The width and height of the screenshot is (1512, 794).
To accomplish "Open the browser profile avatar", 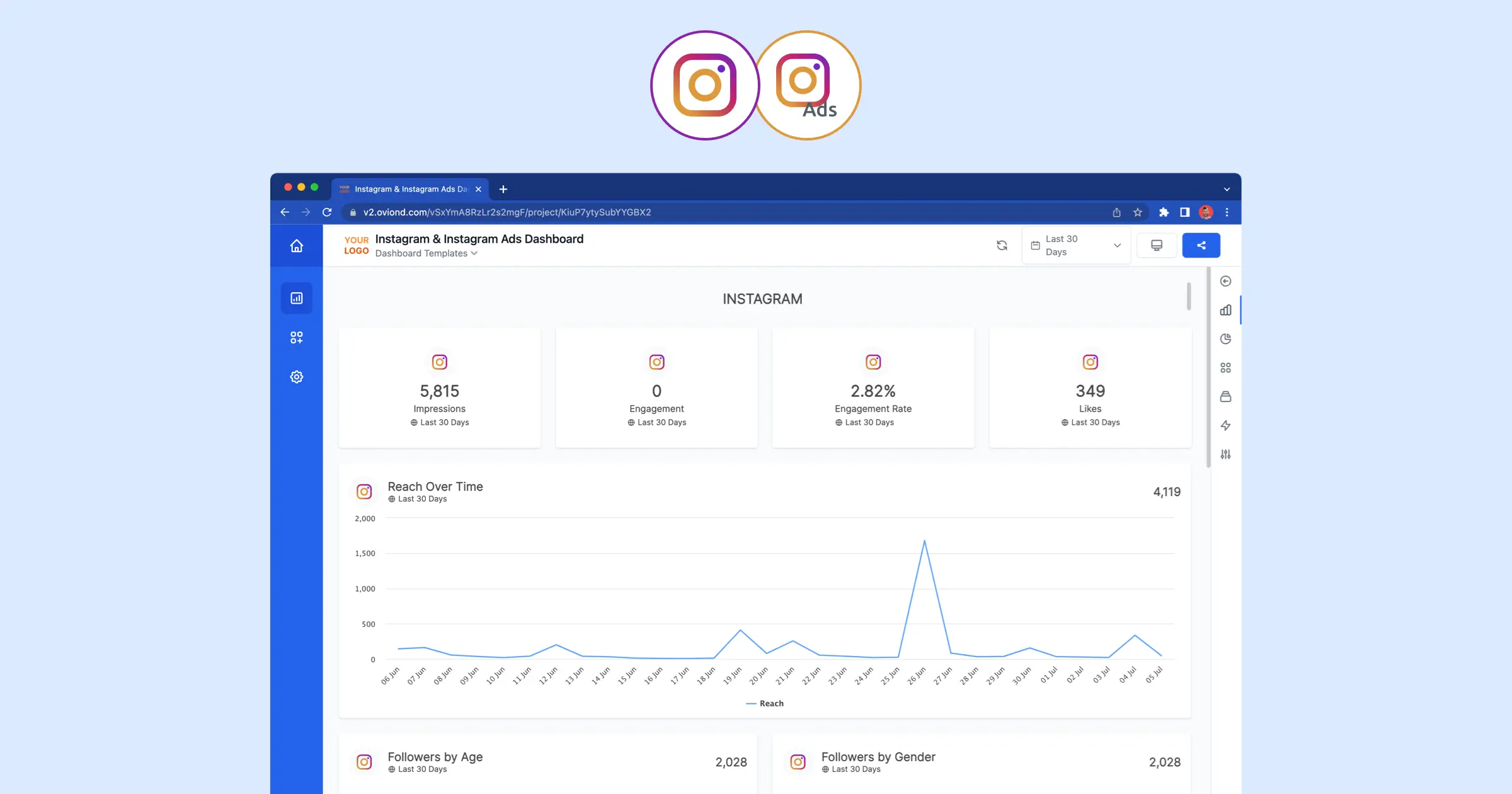I will pos(1206,212).
